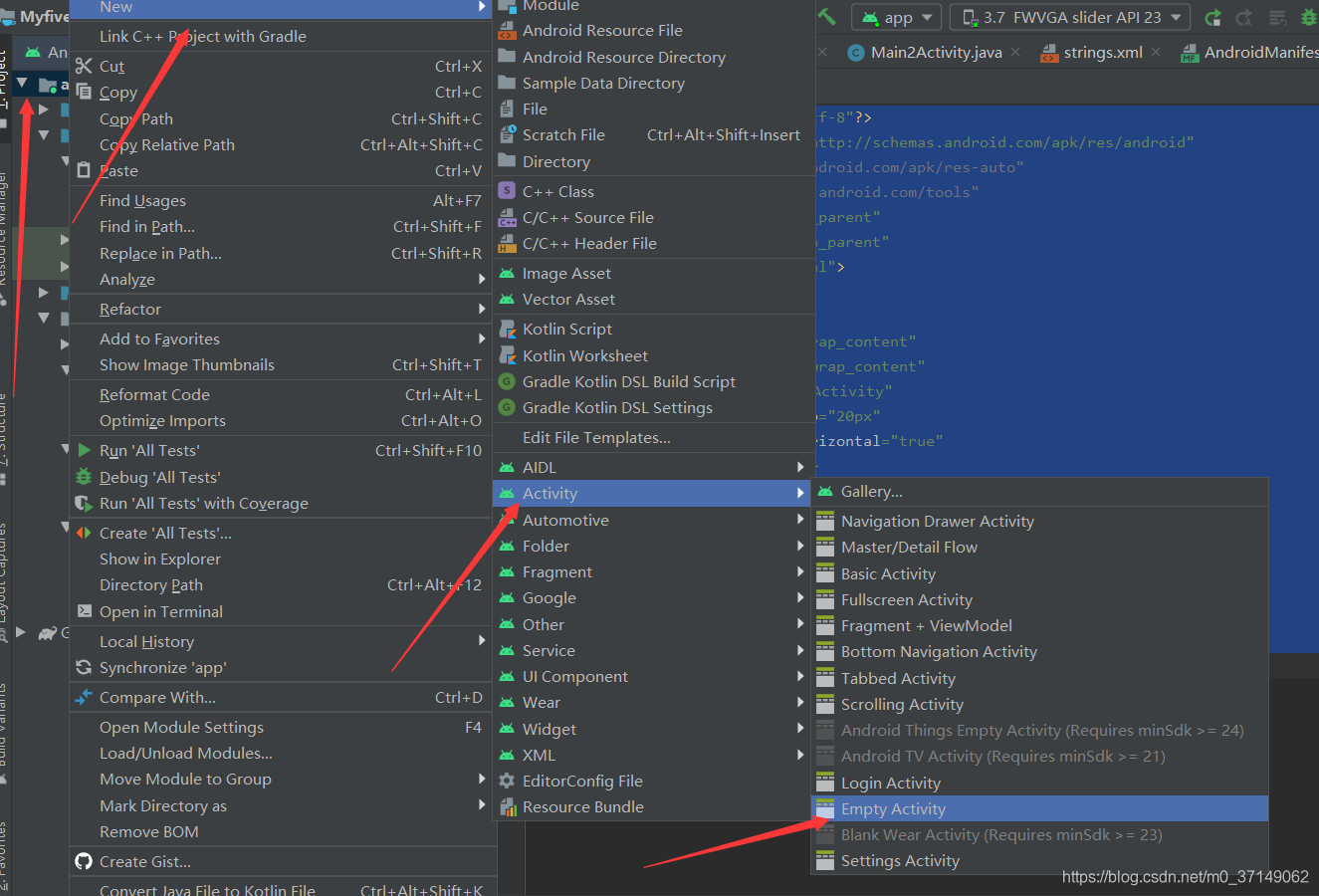
Task: Click the Create Gist GitHub icon
Action: 84,861
